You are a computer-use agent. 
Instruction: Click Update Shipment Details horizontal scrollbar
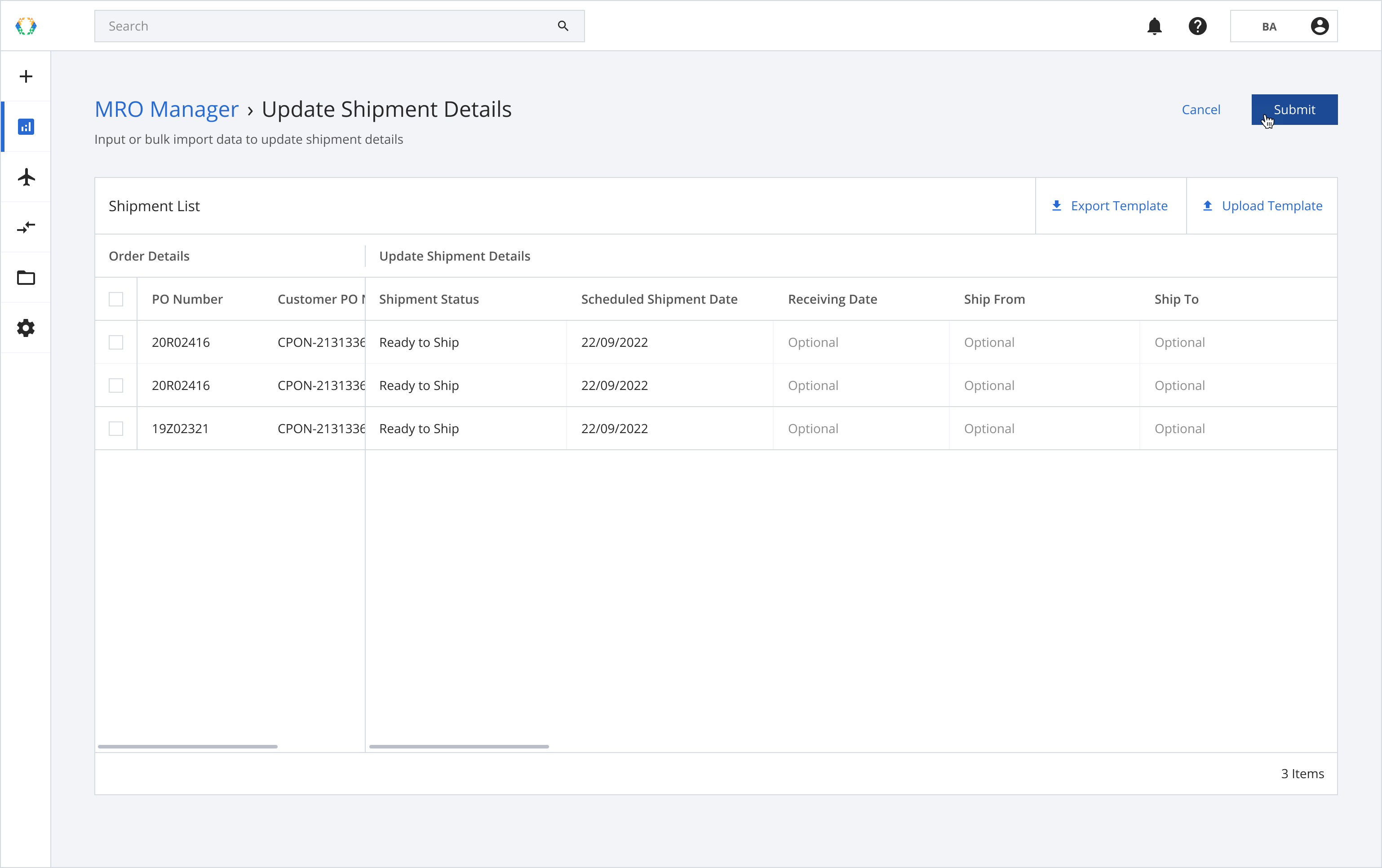(x=459, y=746)
